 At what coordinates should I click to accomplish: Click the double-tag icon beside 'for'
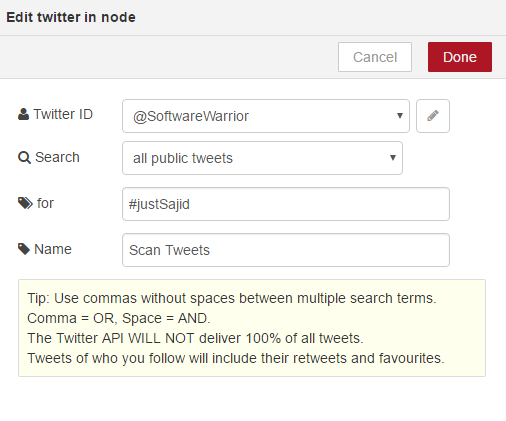(25, 203)
